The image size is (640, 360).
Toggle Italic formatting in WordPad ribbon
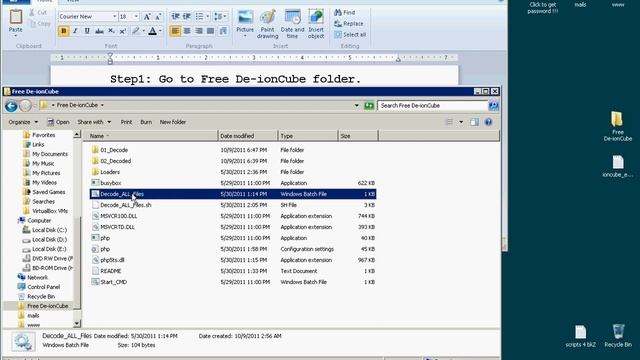point(75,31)
